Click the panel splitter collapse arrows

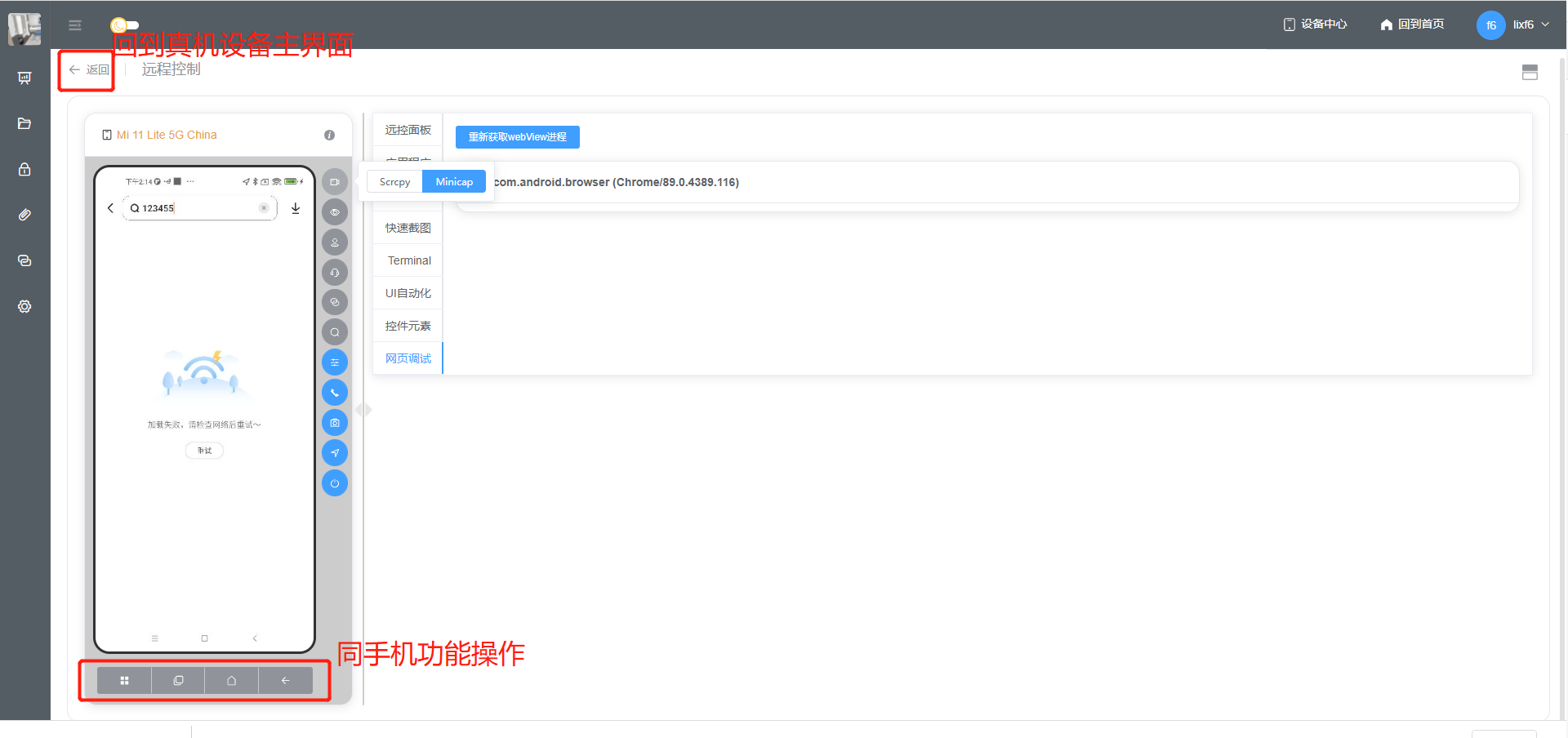point(363,410)
